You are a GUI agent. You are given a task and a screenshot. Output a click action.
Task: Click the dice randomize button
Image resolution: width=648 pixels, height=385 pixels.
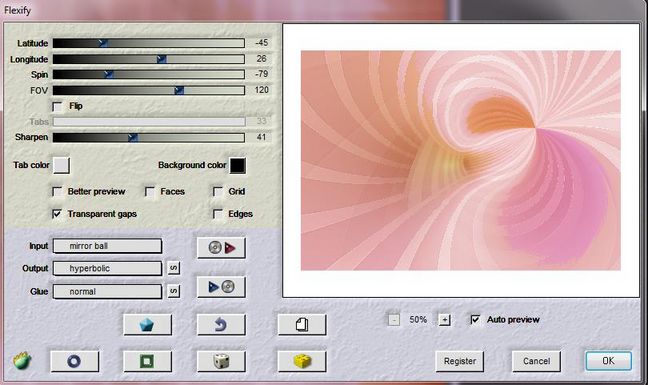click(x=221, y=361)
